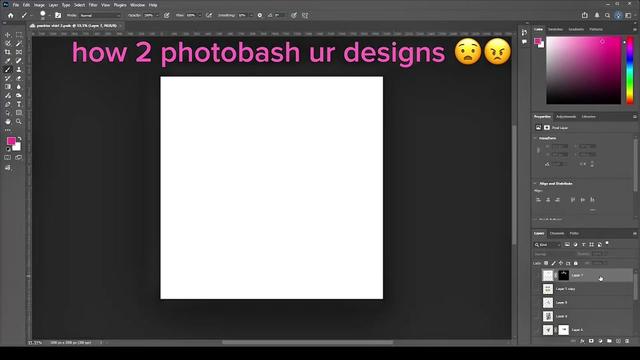Select the Hand tool
Screen dimensions: 640x360
[8, 122]
